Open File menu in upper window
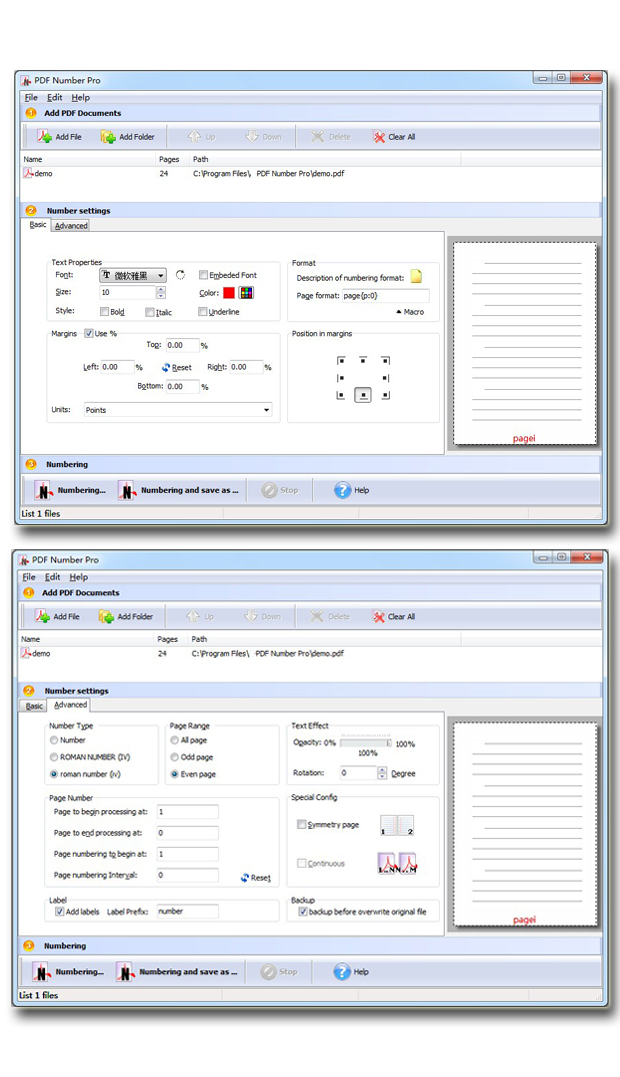620x1077 pixels. pyautogui.click(x=31, y=98)
